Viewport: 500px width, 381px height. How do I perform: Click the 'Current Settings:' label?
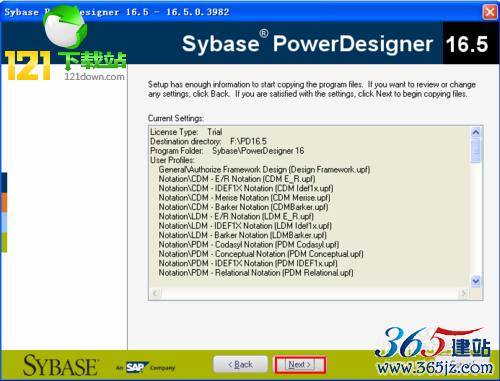[x=176, y=118]
